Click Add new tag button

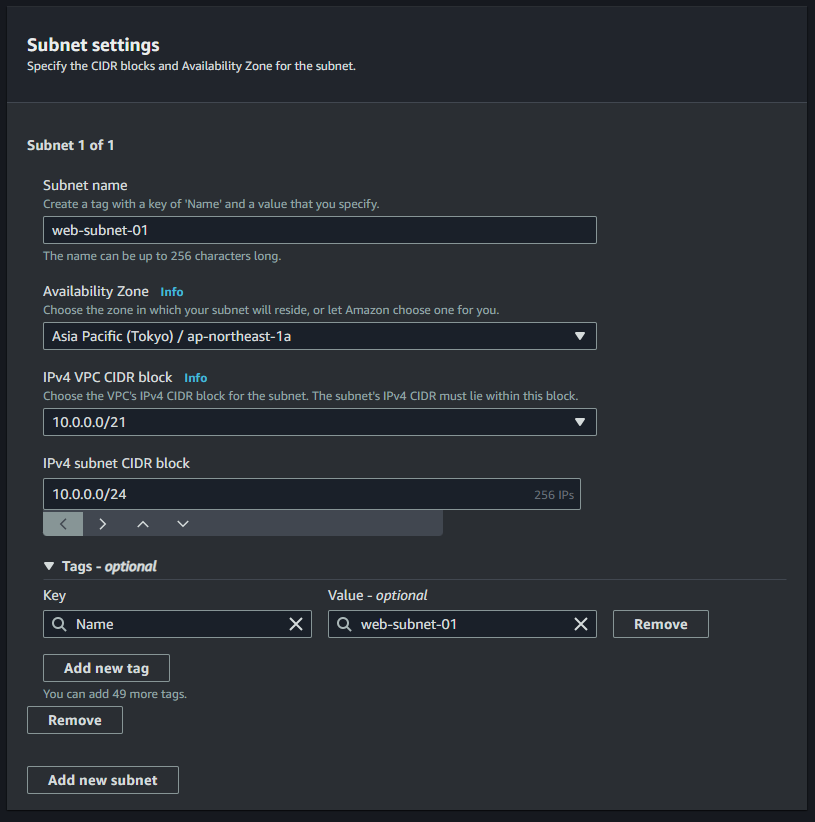pos(106,668)
